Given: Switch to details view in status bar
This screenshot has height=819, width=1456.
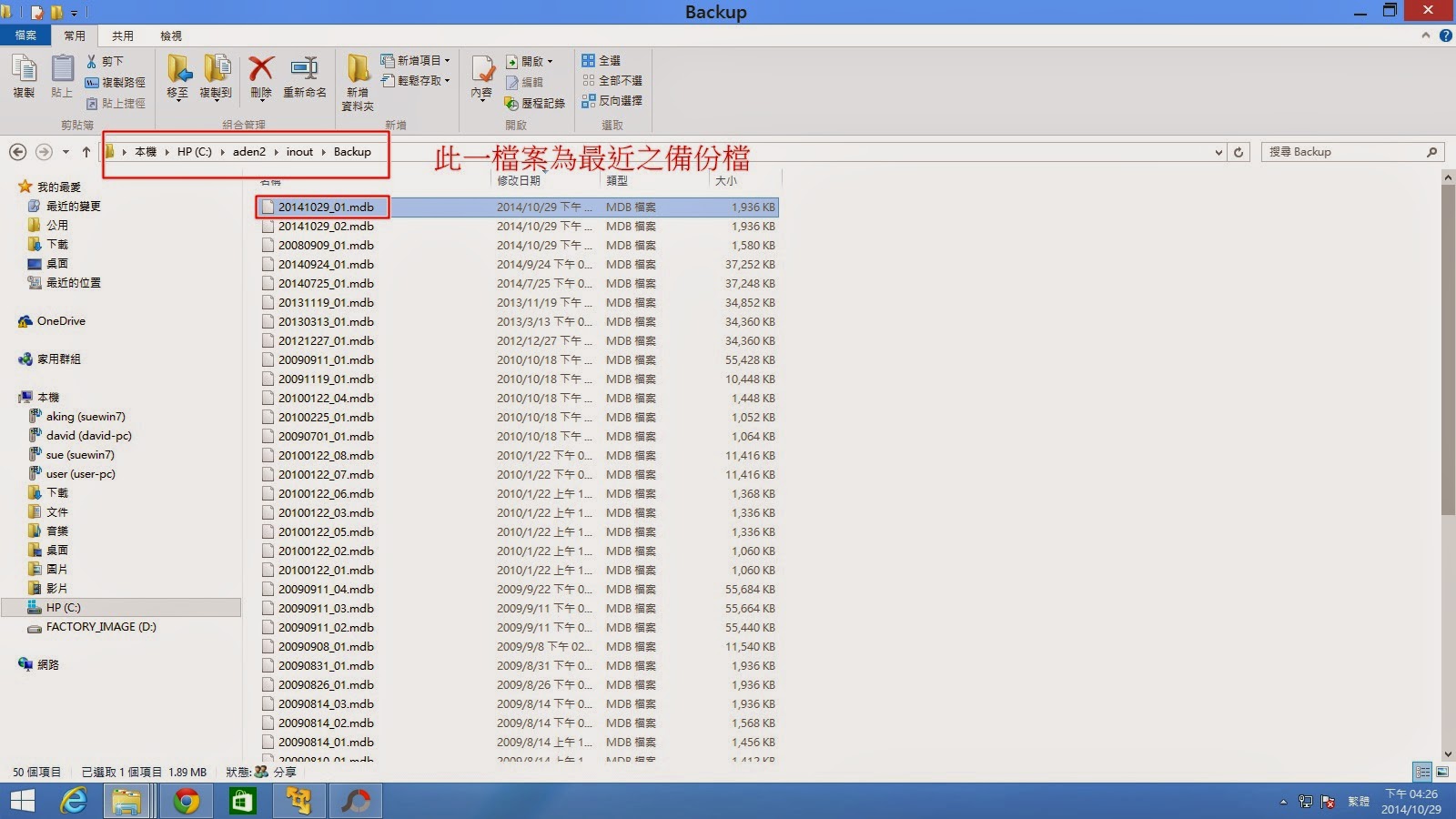Looking at the screenshot, I should [x=1422, y=772].
